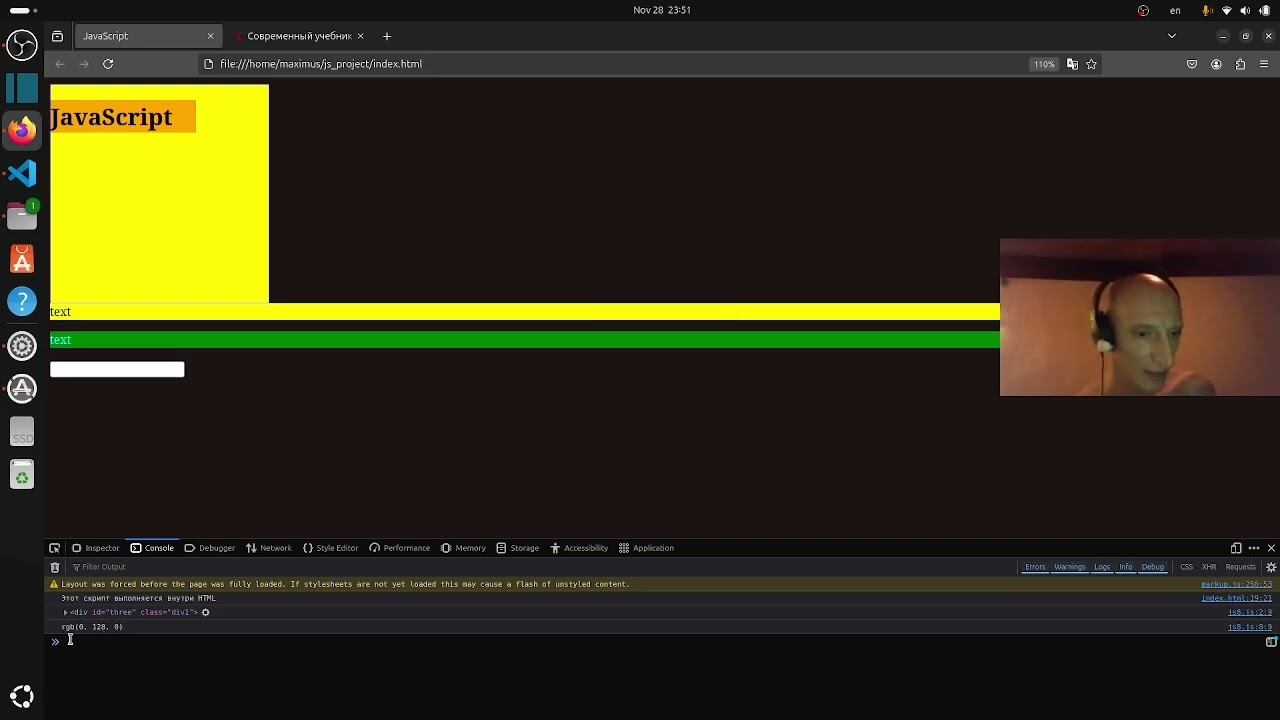Toggle the Errors console filter

1035,567
